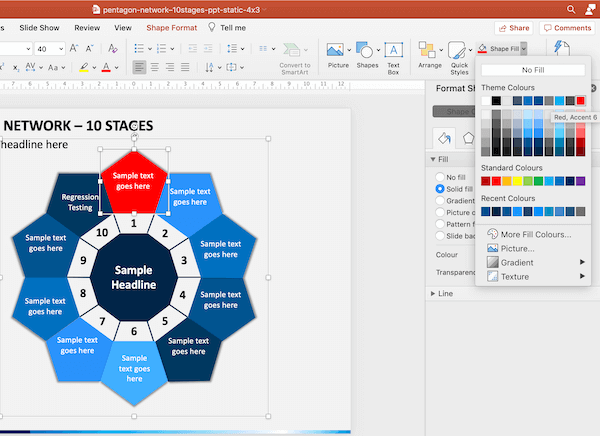Justify text alignment
The image size is (600, 436).
pos(185,67)
